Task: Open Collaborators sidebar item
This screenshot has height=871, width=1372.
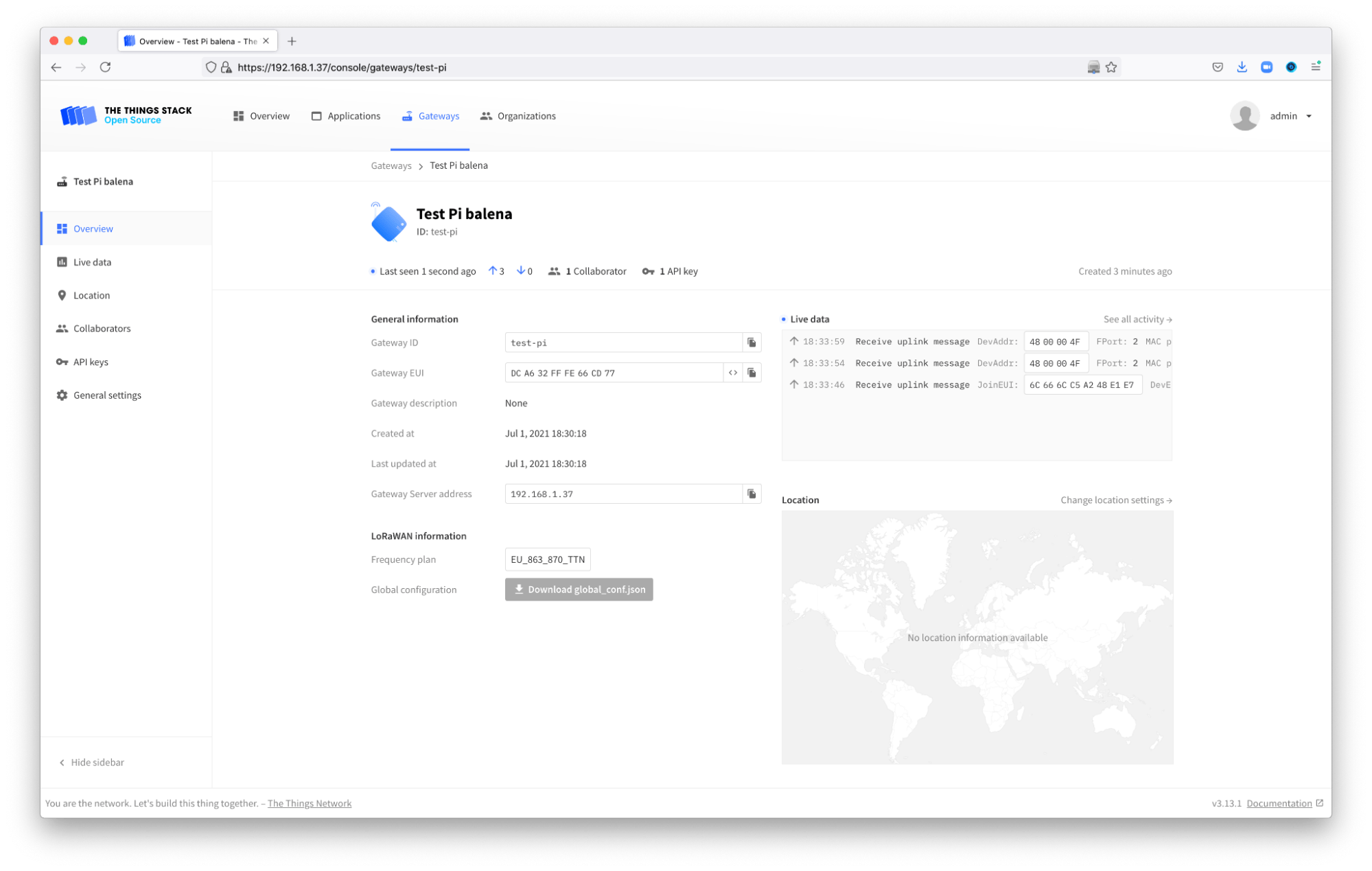Action: [x=102, y=328]
